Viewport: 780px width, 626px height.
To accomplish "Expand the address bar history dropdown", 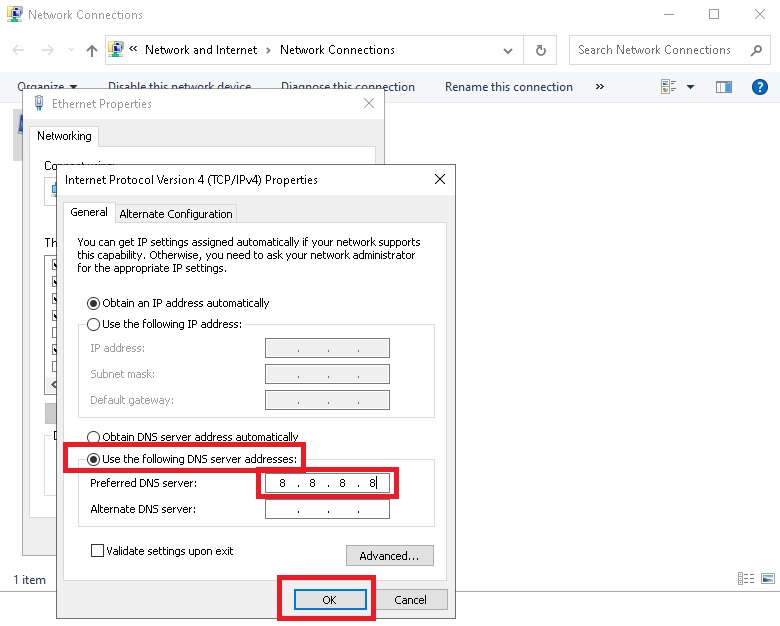I will pos(509,50).
